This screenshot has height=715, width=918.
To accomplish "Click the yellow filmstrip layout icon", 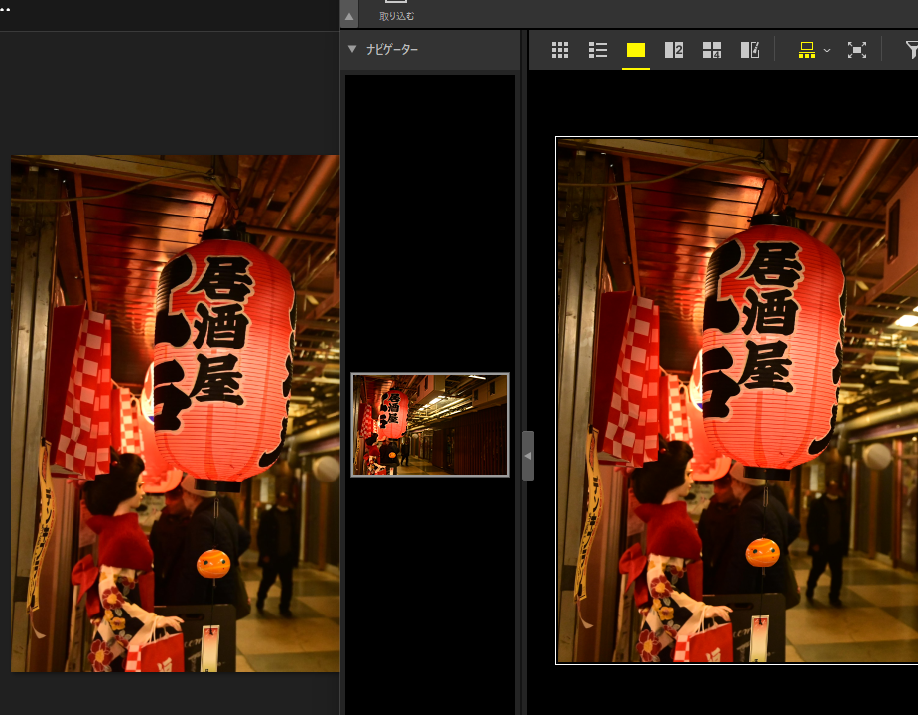I will (807, 50).
